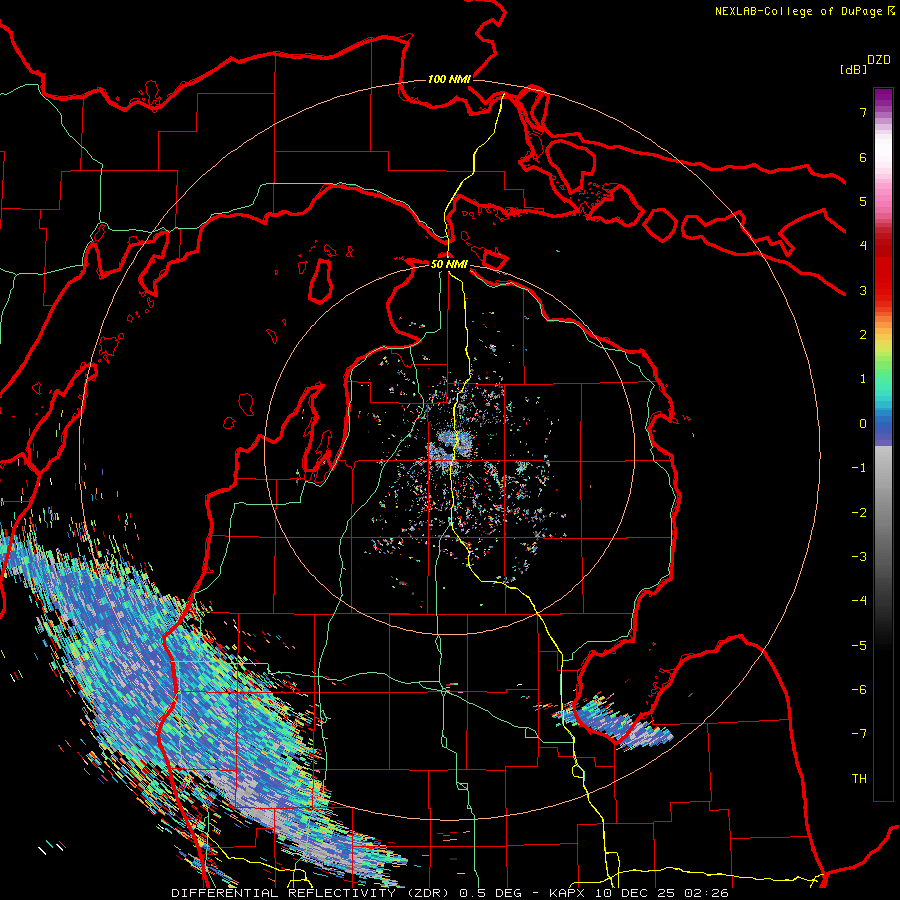Click the 7 value on color scale
Screen dimensions: 900x900
863,112
